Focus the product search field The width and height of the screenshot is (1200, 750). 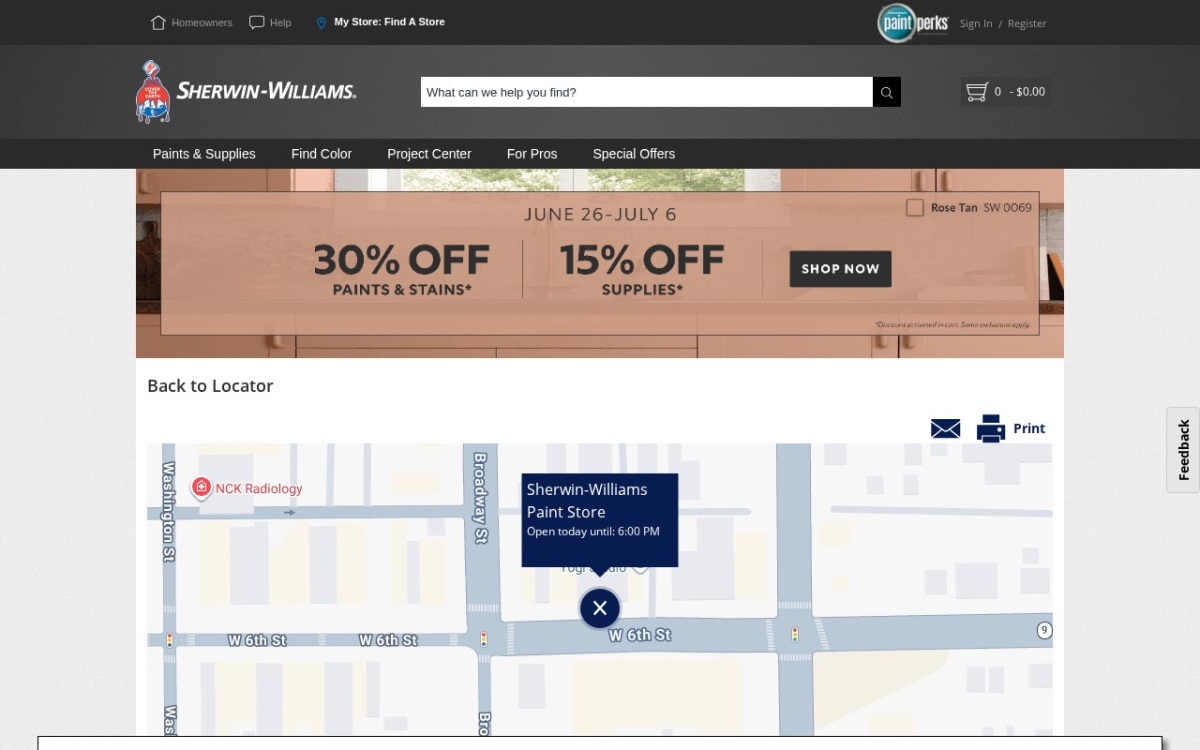tap(646, 92)
